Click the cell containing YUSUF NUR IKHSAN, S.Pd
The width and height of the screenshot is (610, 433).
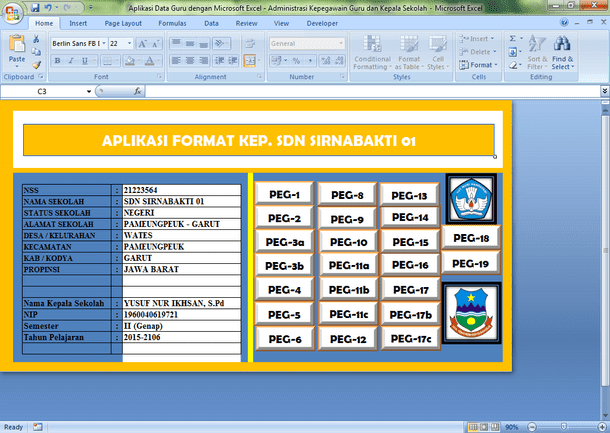(x=182, y=303)
